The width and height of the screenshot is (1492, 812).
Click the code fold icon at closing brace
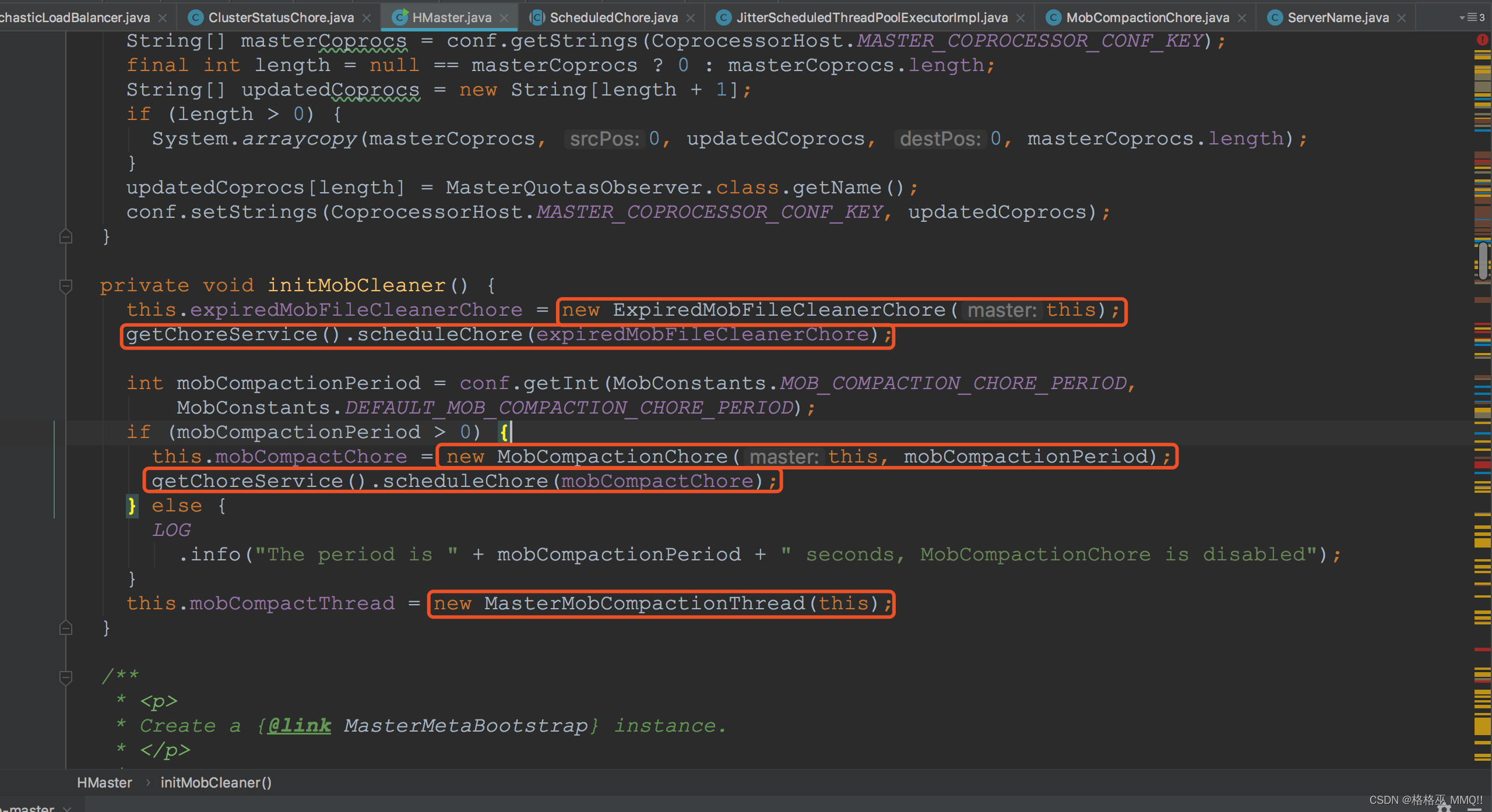pyautogui.click(x=65, y=628)
